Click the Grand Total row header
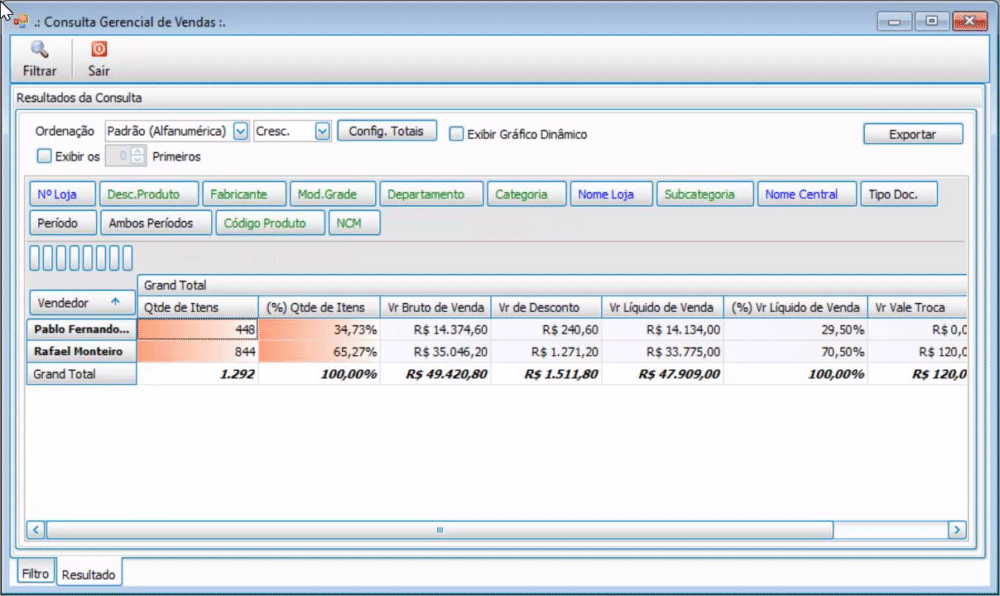This screenshot has height=596, width=1000. coord(82,374)
